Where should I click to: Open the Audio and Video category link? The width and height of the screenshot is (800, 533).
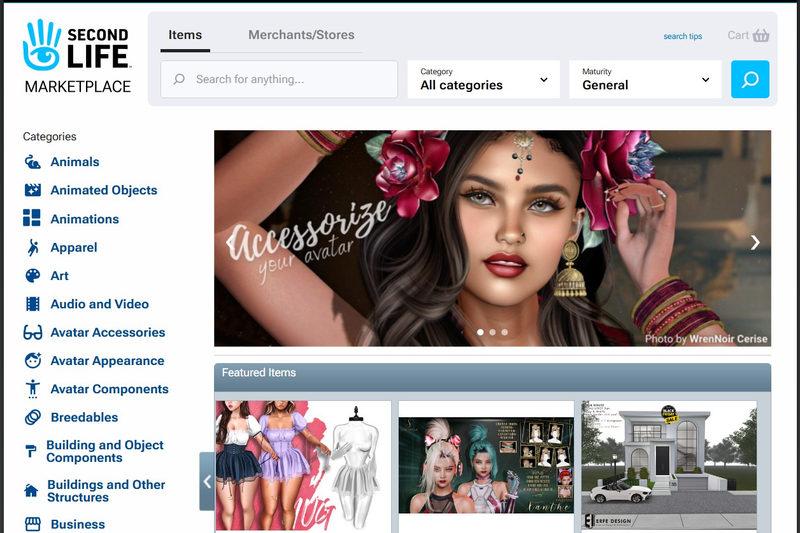click(x=99, y=304)
